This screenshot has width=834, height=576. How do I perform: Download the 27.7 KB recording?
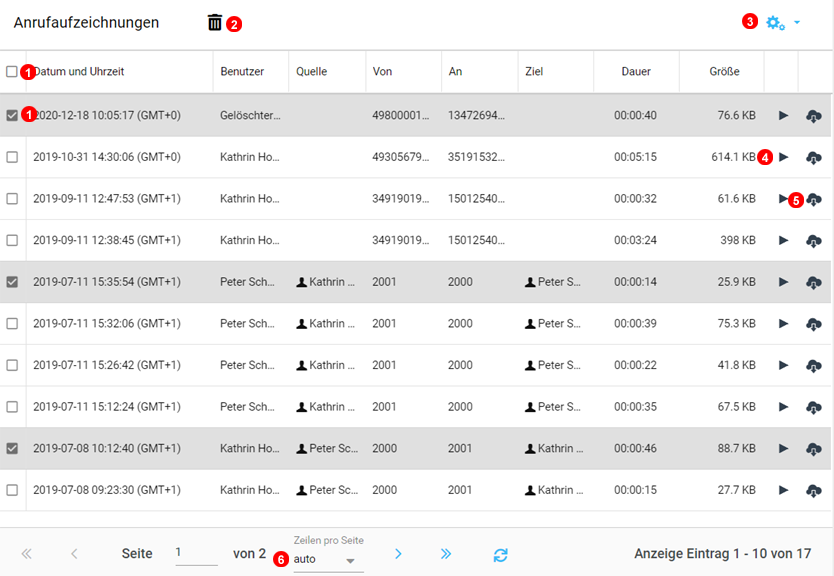814,490
